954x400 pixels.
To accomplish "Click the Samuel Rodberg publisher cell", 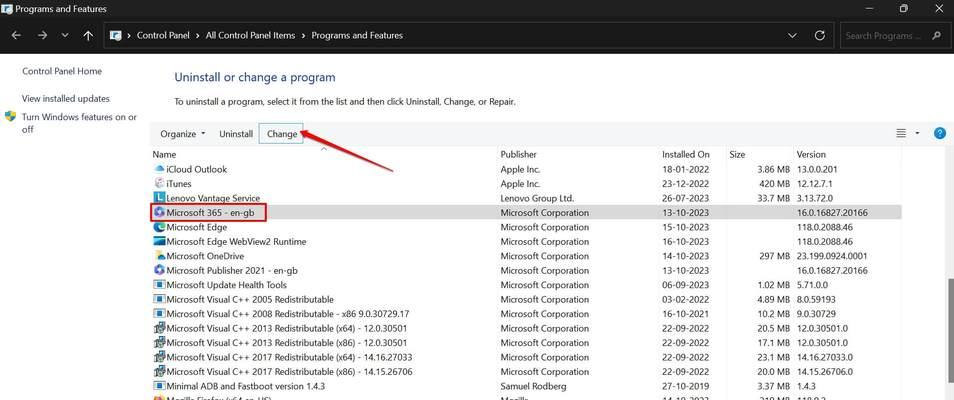I will [x=533, y=386].
